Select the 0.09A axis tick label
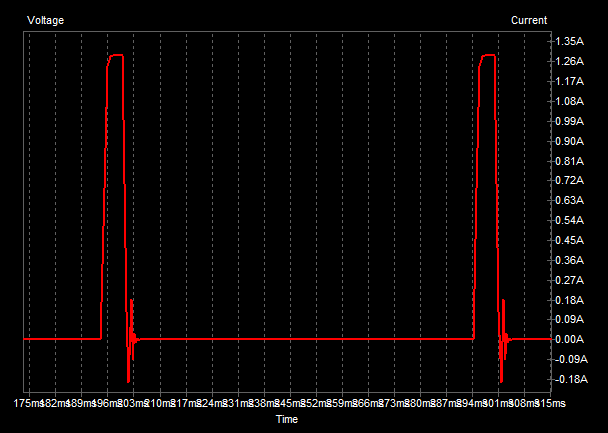 (x=570, y=319)
